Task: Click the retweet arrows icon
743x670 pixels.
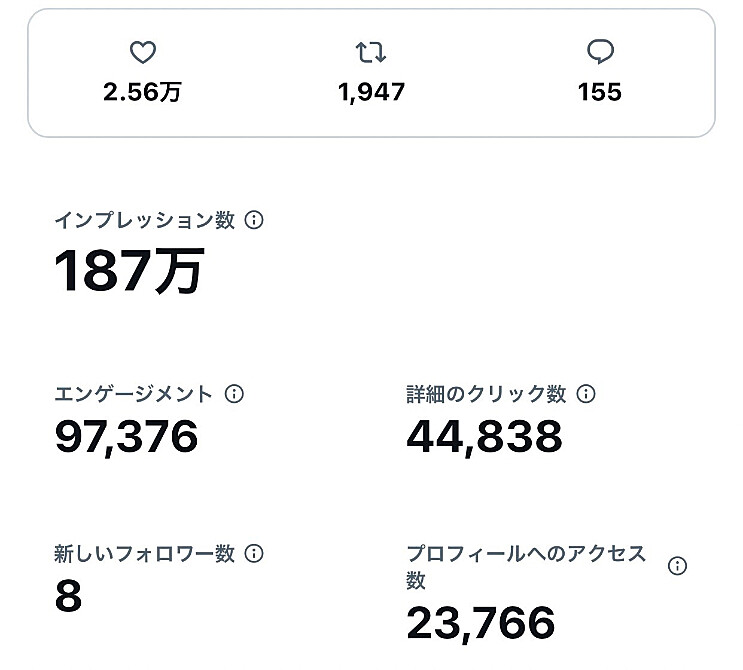Action: (x=371, y=52)
